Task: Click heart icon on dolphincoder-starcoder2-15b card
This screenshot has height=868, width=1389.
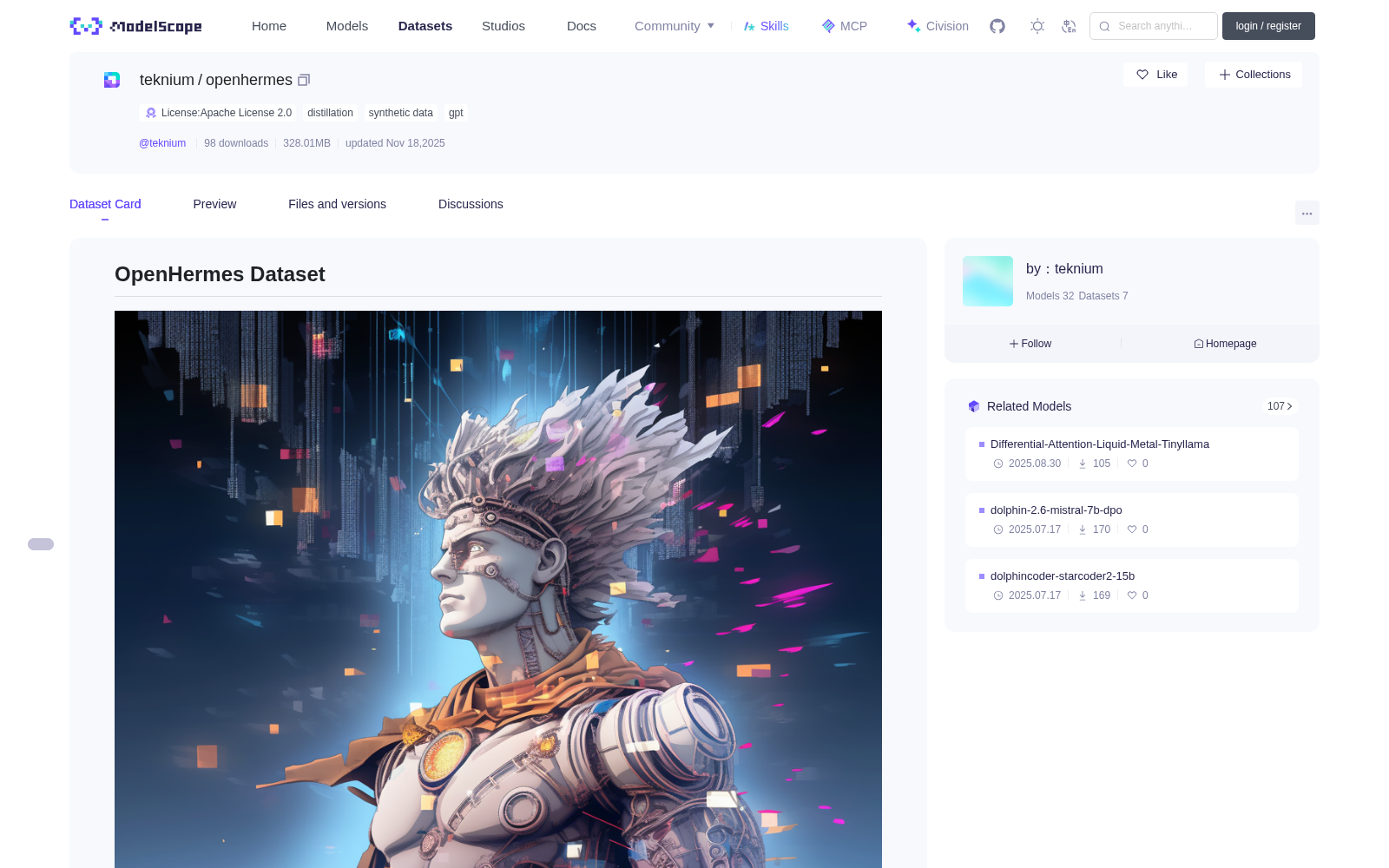Action: (x=1132, y=595)
